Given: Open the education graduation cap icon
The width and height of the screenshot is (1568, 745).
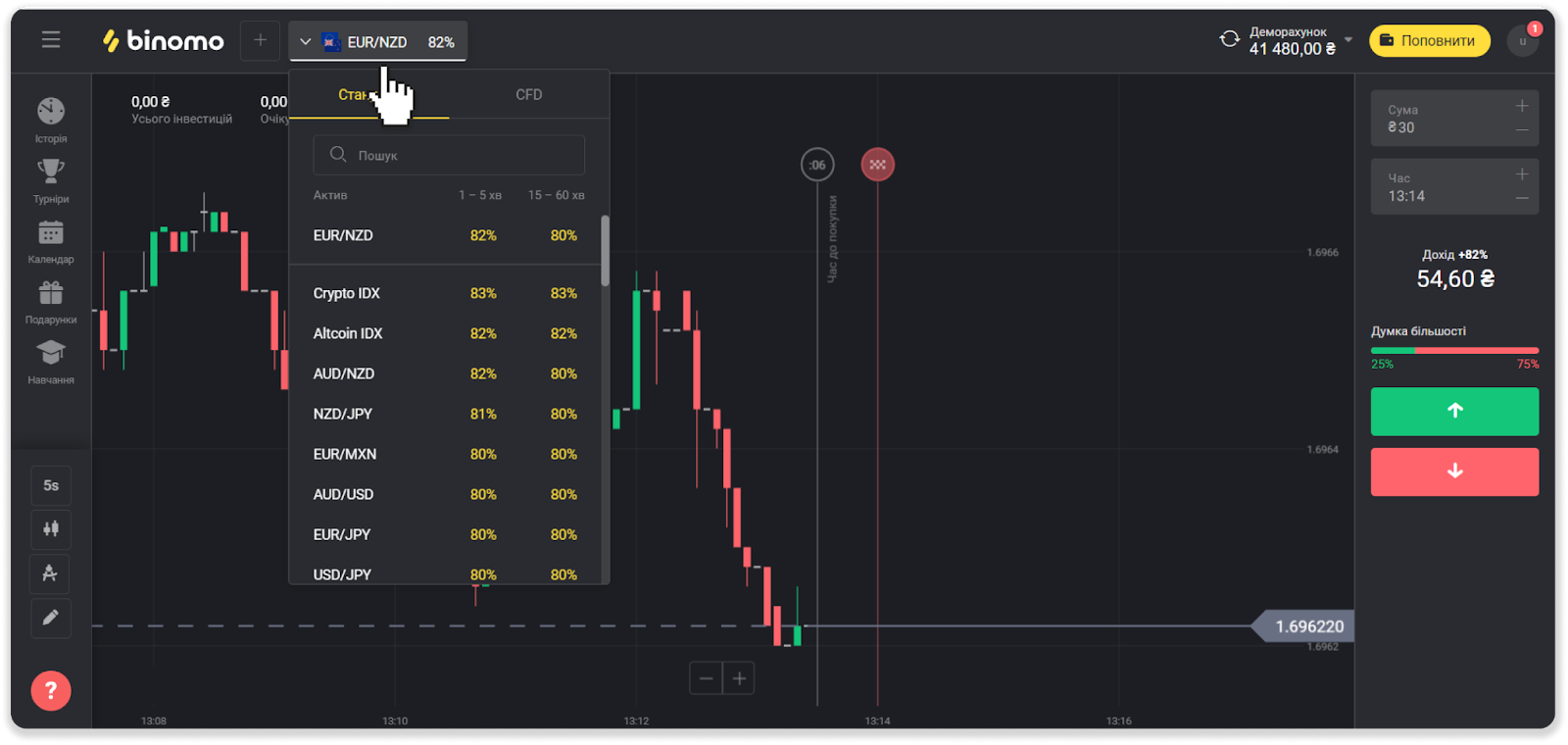Looking at the screenshot, I should (51, 353).
